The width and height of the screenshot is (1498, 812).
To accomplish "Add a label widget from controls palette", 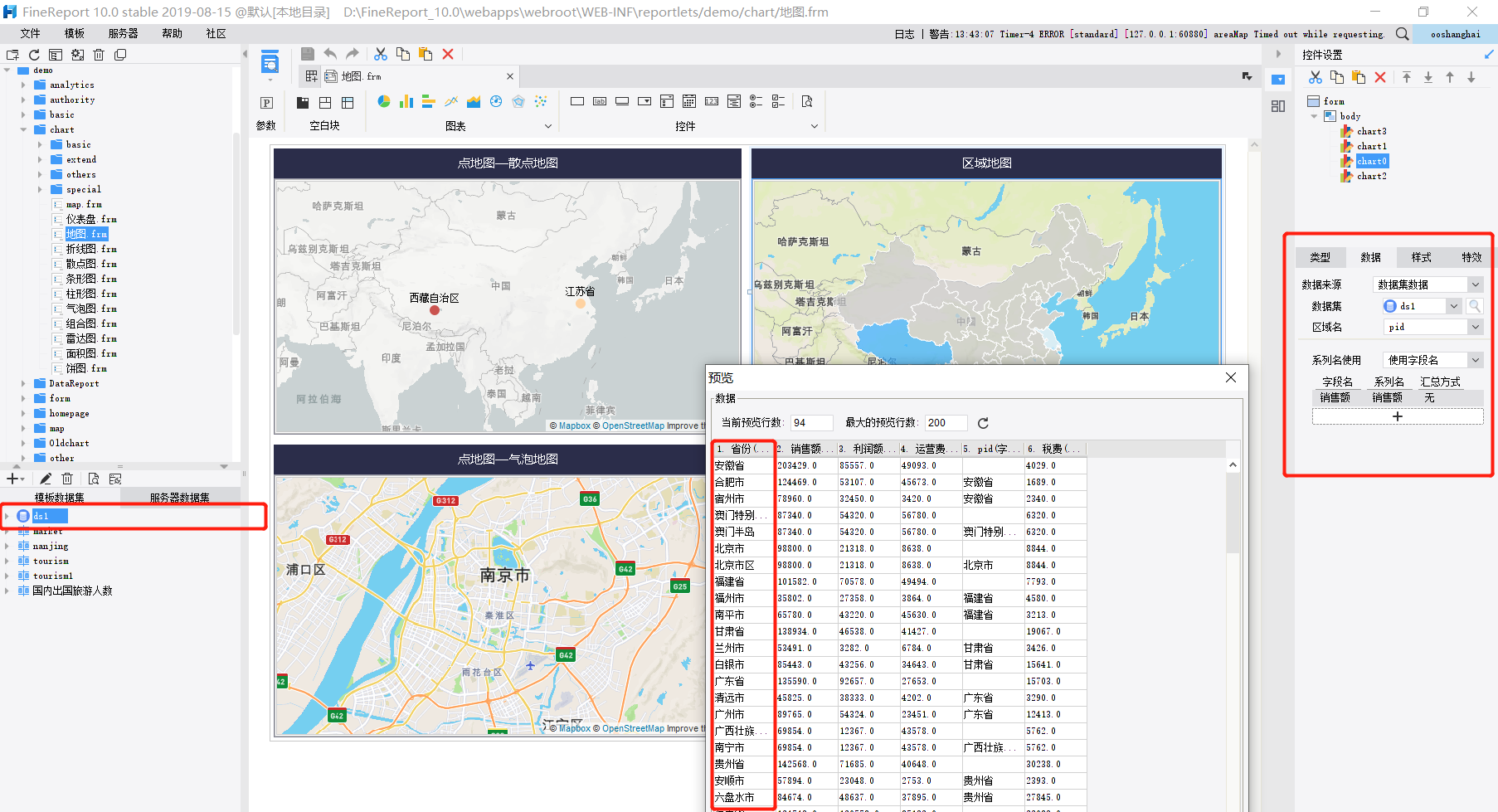I will point(600,101).
